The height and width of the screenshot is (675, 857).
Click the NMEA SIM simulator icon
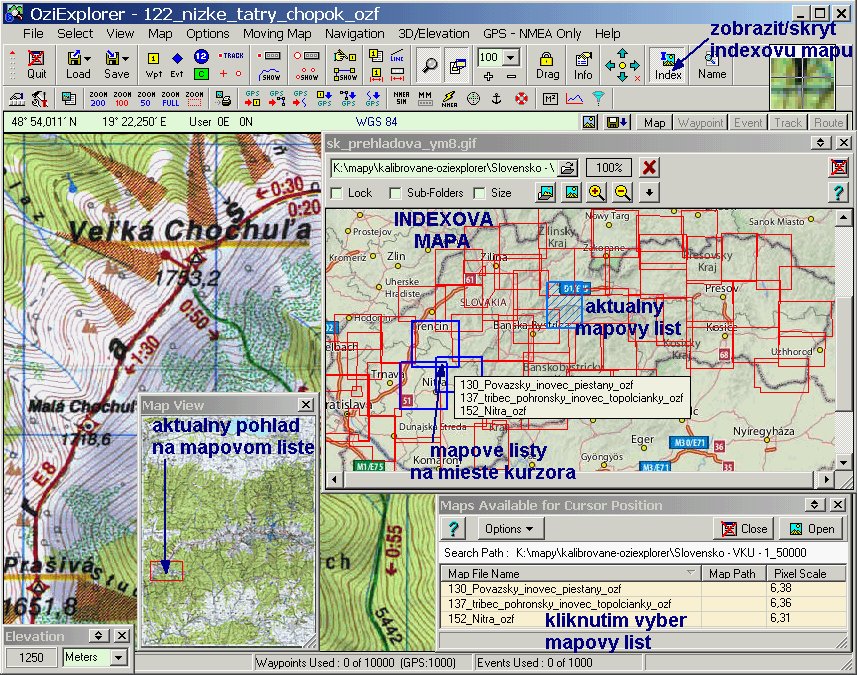click(402, 98)
